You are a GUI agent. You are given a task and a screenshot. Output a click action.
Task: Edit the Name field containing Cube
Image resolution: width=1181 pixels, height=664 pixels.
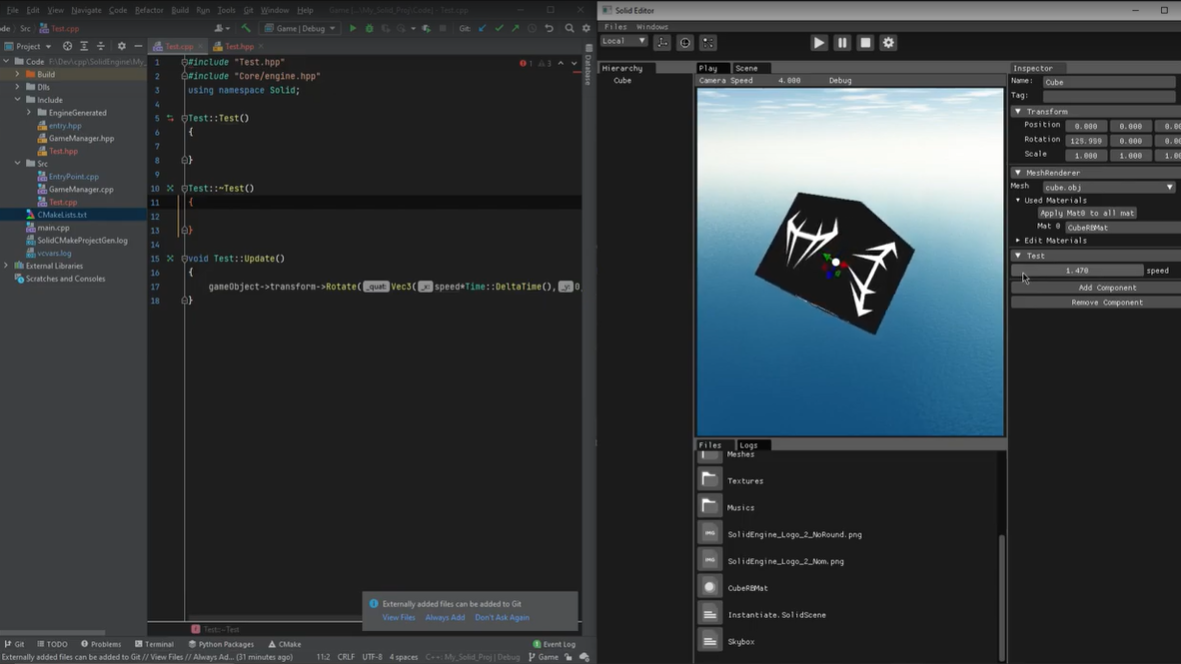(1109, 82)
